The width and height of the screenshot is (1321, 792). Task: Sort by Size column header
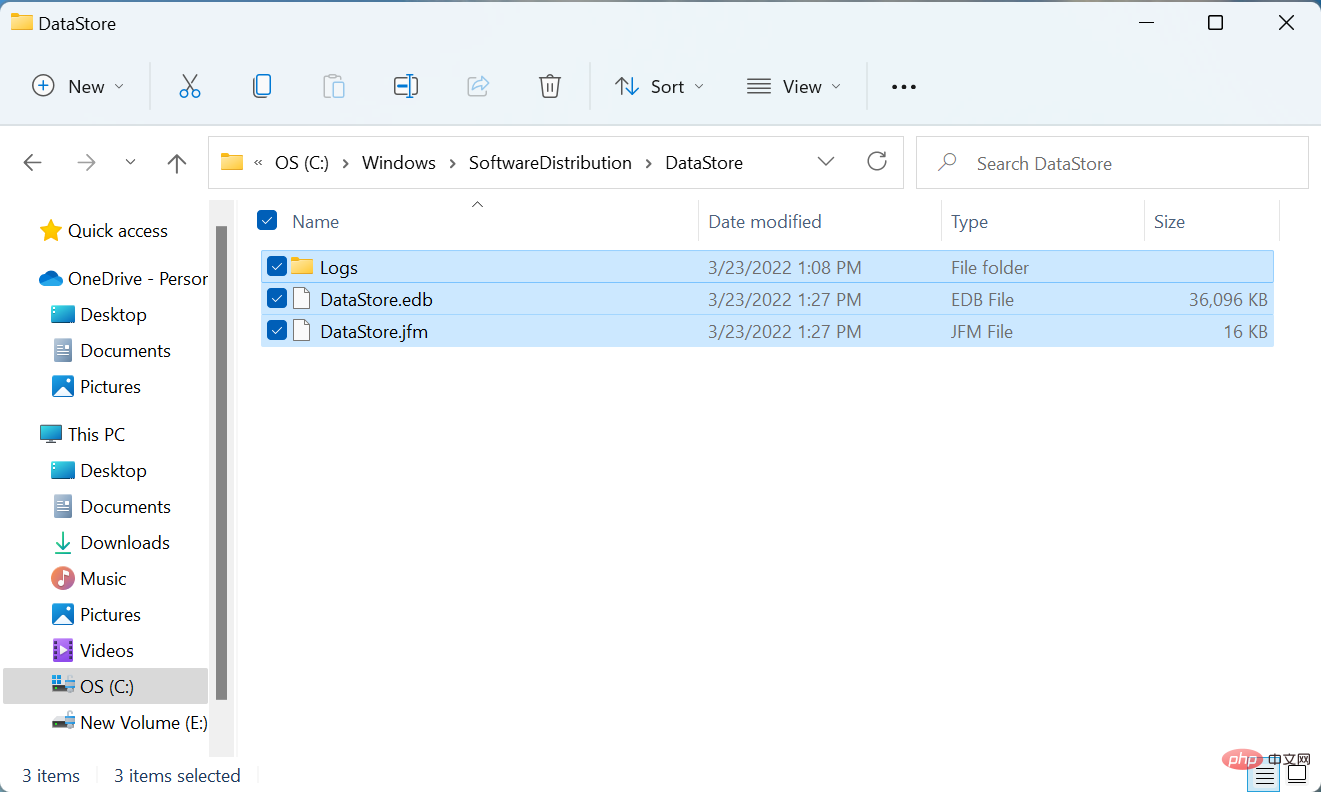(1212, 221)
